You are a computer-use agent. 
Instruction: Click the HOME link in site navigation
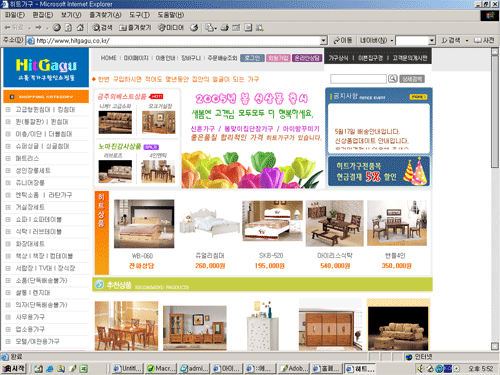[x=109, y=58]
